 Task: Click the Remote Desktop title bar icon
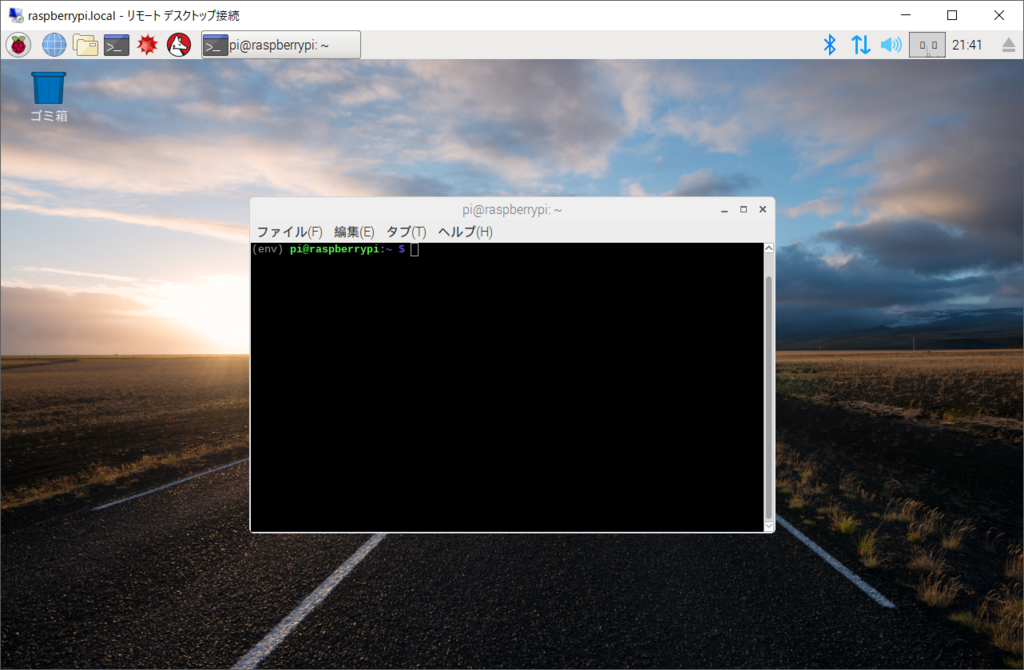click(x=16, y=15)
